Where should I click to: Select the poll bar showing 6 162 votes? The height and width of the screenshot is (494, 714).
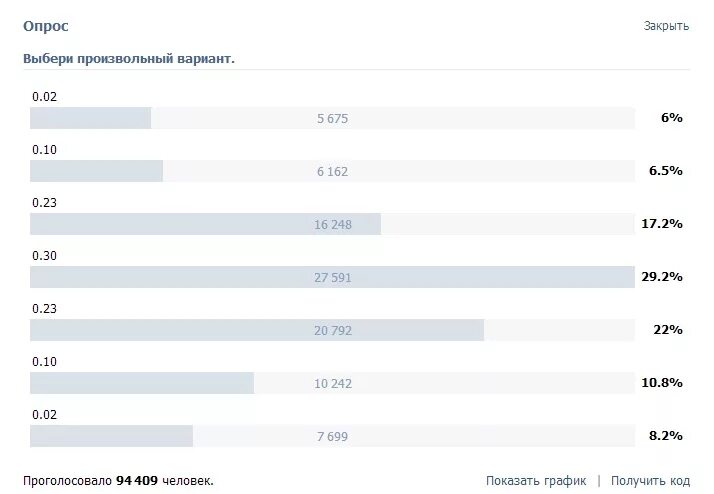point(332,171)
